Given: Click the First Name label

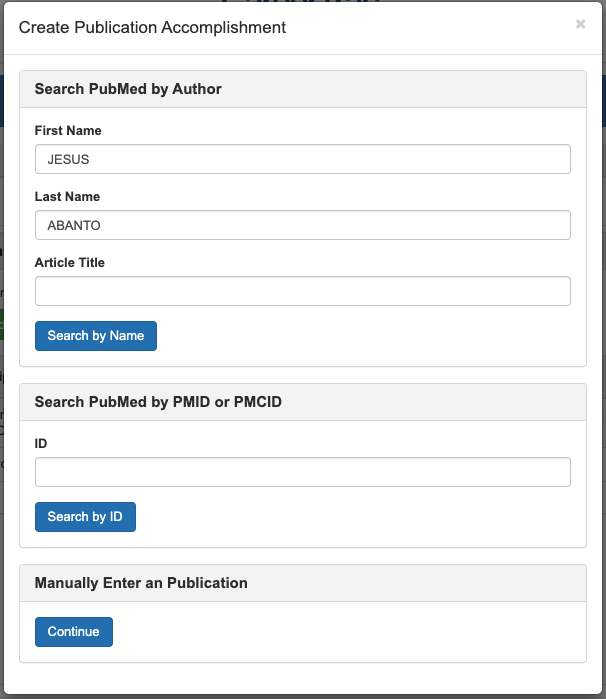Looking at the screenshot, I should click(68, 131).
